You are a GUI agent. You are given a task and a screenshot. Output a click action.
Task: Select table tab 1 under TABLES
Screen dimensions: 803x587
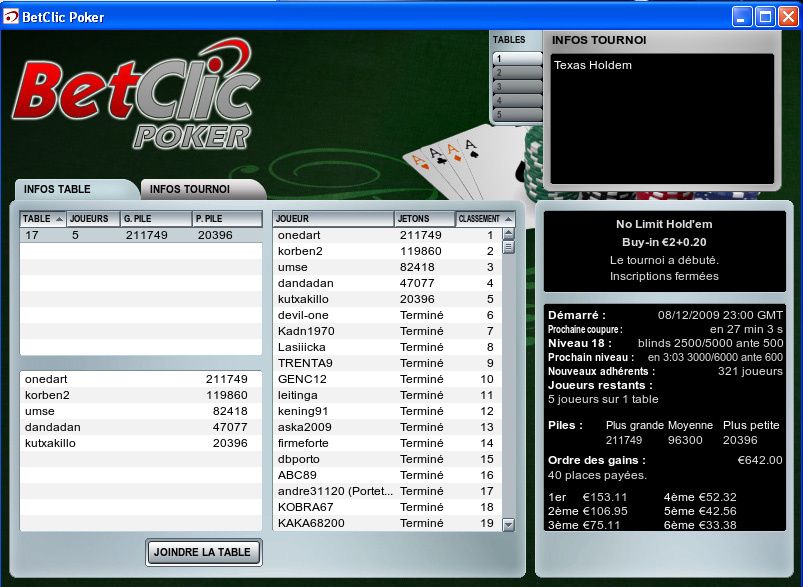click(517, 58)
